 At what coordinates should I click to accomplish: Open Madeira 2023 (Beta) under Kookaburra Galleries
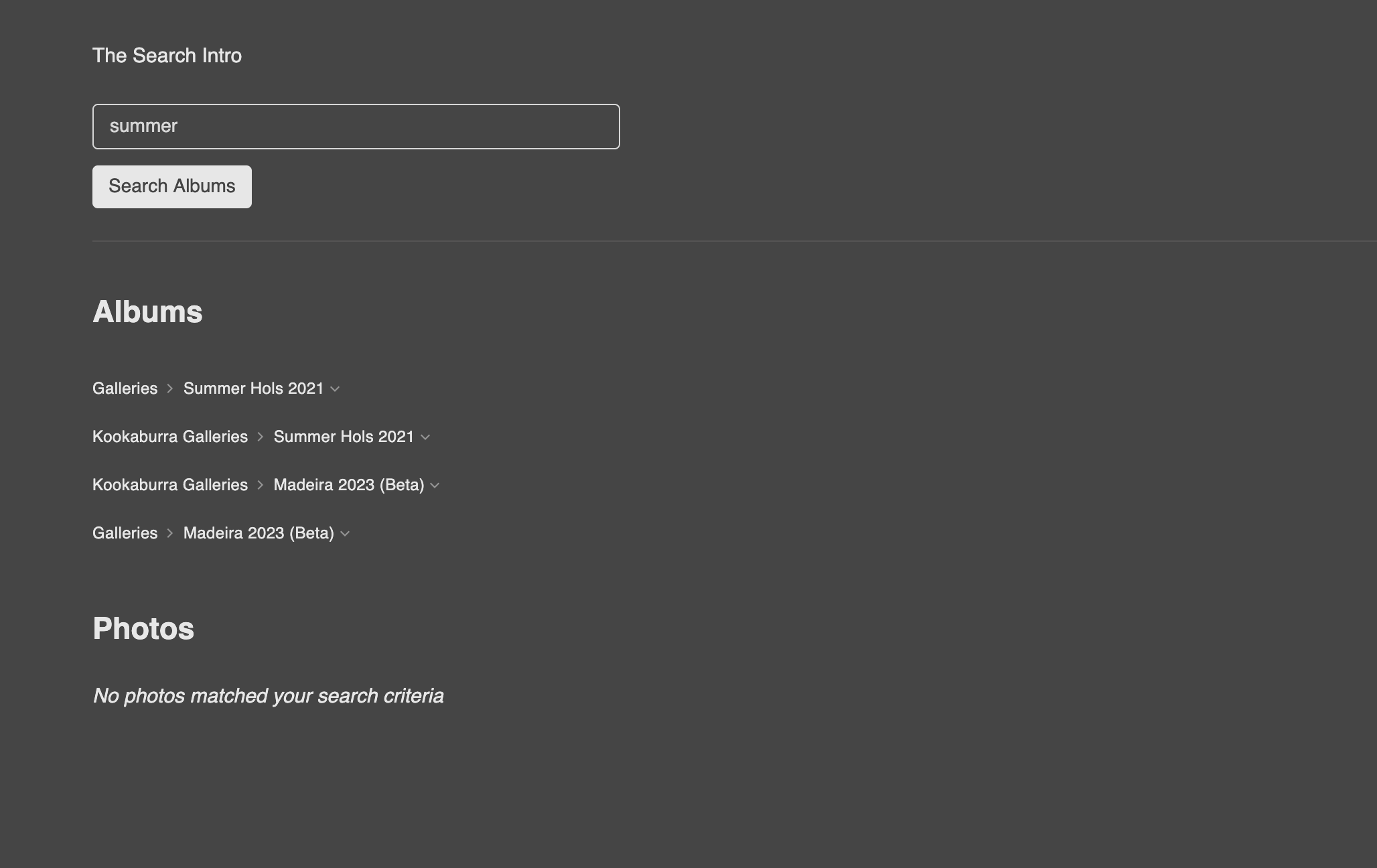tap(349, 485)
